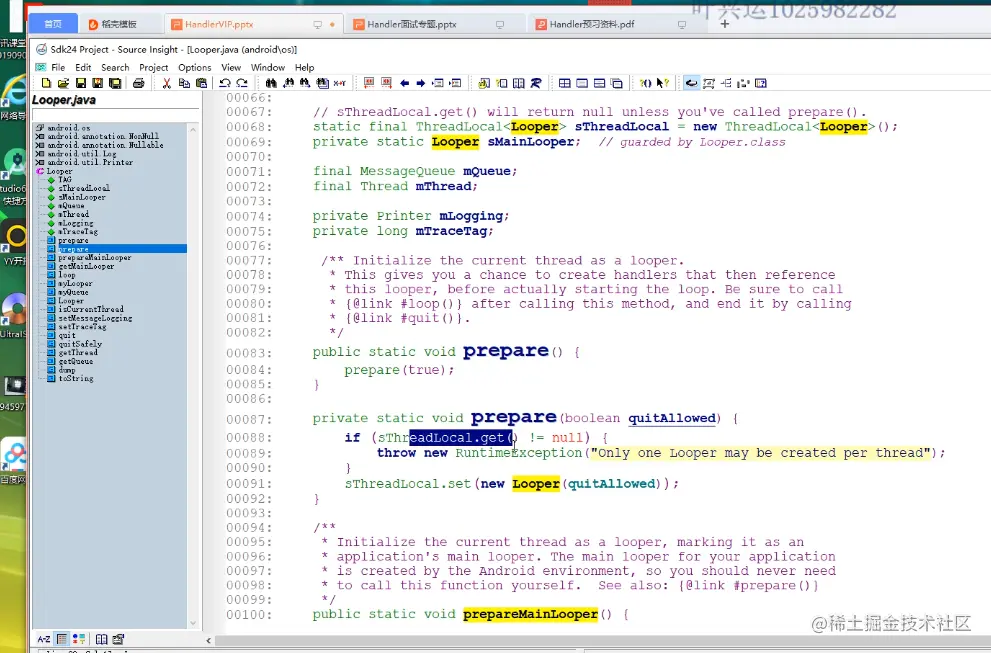Open the Project menu
991x653 pixels.
click(154, 68)
